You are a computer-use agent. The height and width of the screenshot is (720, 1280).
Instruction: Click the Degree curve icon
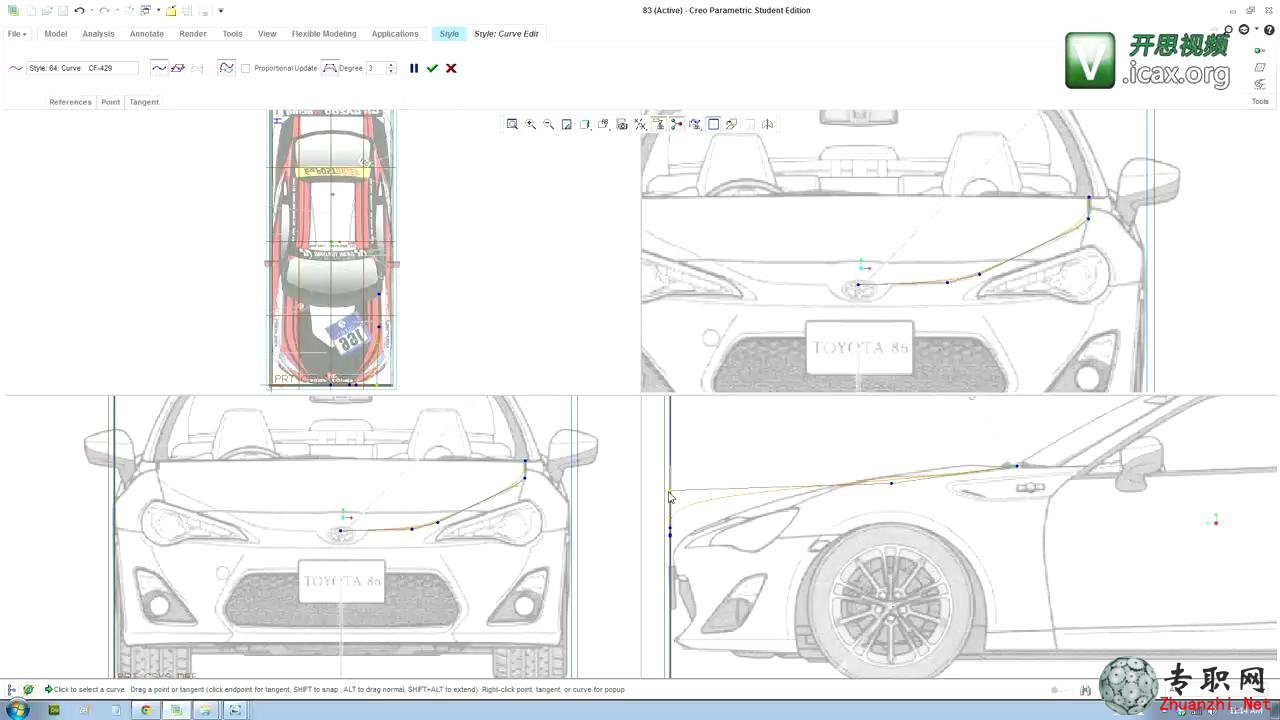click(x=329, y=68)
